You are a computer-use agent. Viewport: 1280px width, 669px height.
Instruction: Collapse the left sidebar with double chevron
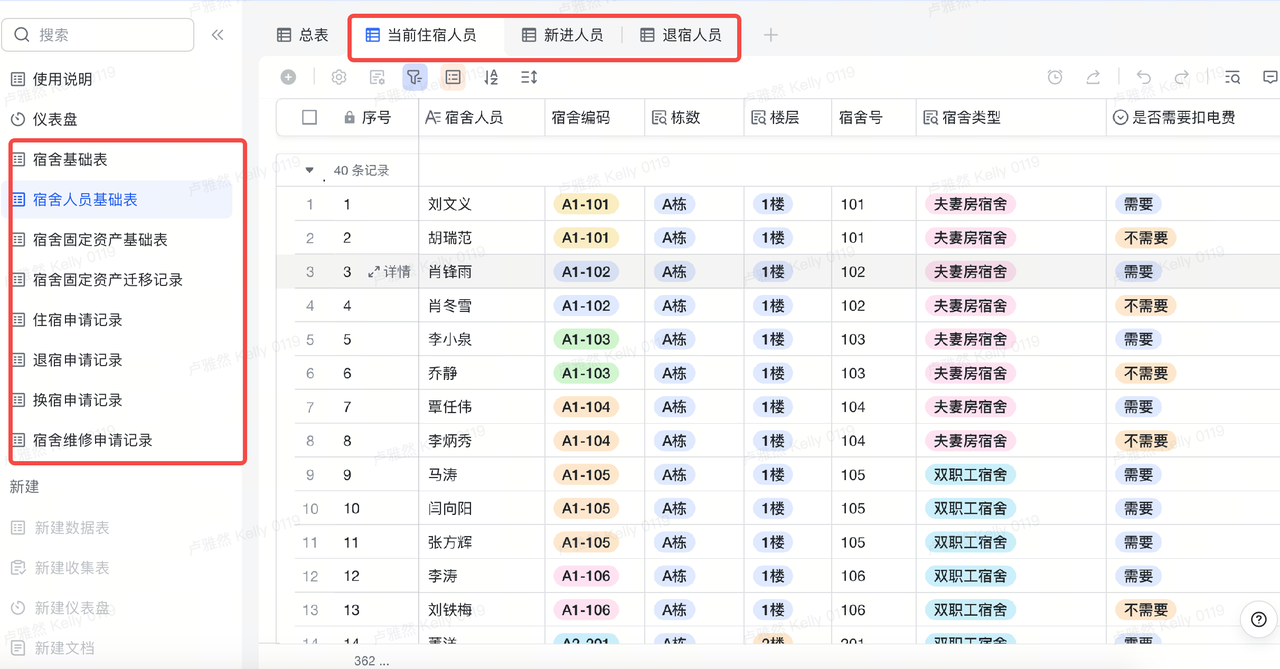(x=218, y=35)
